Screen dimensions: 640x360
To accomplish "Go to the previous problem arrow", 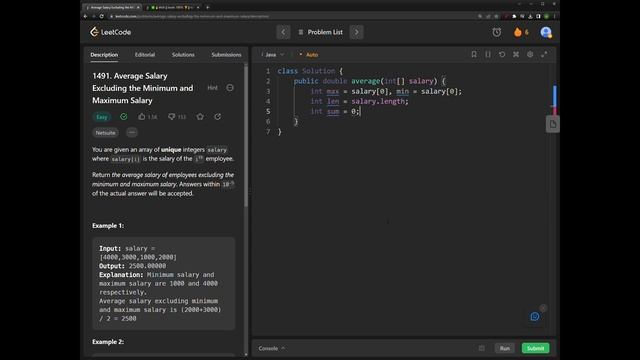I will point(283,32).
